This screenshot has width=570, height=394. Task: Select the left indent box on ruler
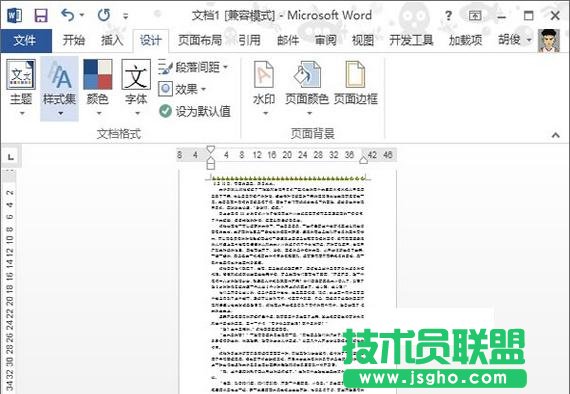point(210,166)
